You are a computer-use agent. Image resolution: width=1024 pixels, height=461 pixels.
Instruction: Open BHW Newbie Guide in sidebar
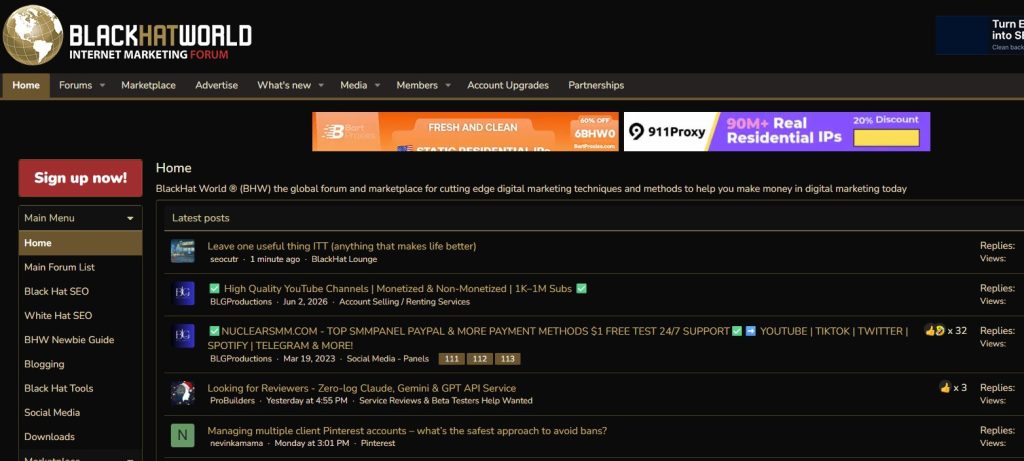point(80,340)
